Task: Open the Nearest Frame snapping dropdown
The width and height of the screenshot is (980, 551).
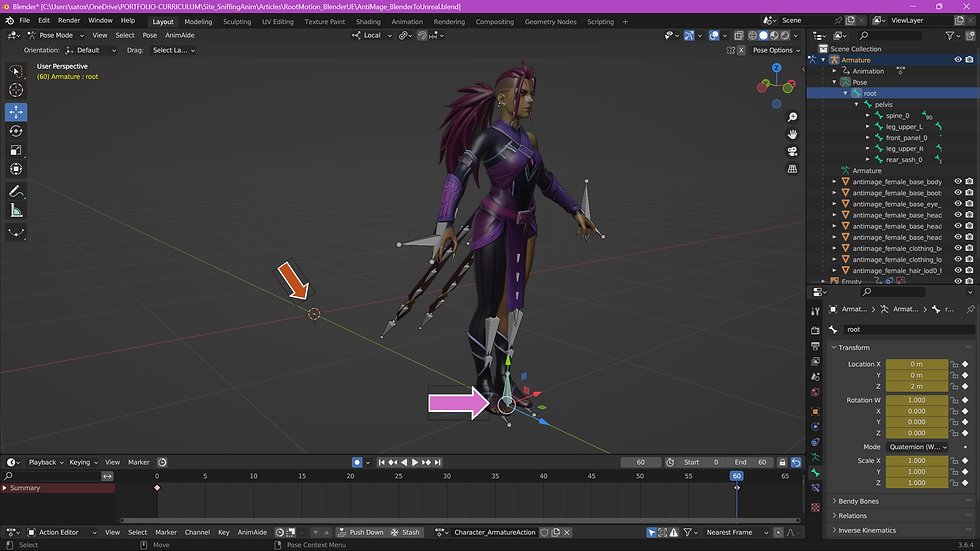Action: [737, 532]
